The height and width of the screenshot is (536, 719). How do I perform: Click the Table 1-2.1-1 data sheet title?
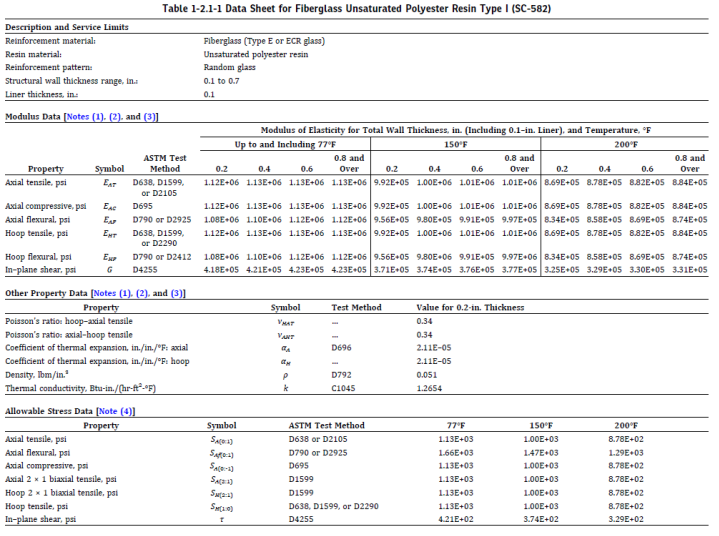coord(359,9)
